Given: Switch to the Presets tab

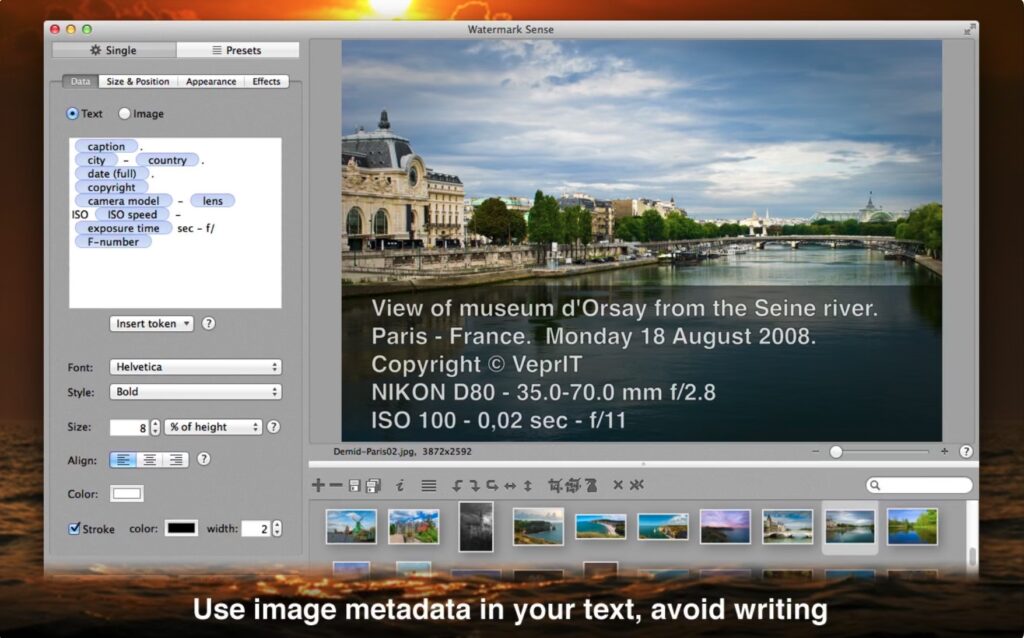Looking at the screenshot, I should pyautogui.click(x=239, y=49).
